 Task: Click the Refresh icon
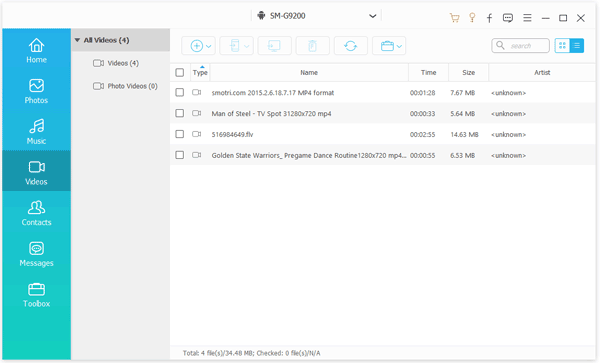(351, 46)
